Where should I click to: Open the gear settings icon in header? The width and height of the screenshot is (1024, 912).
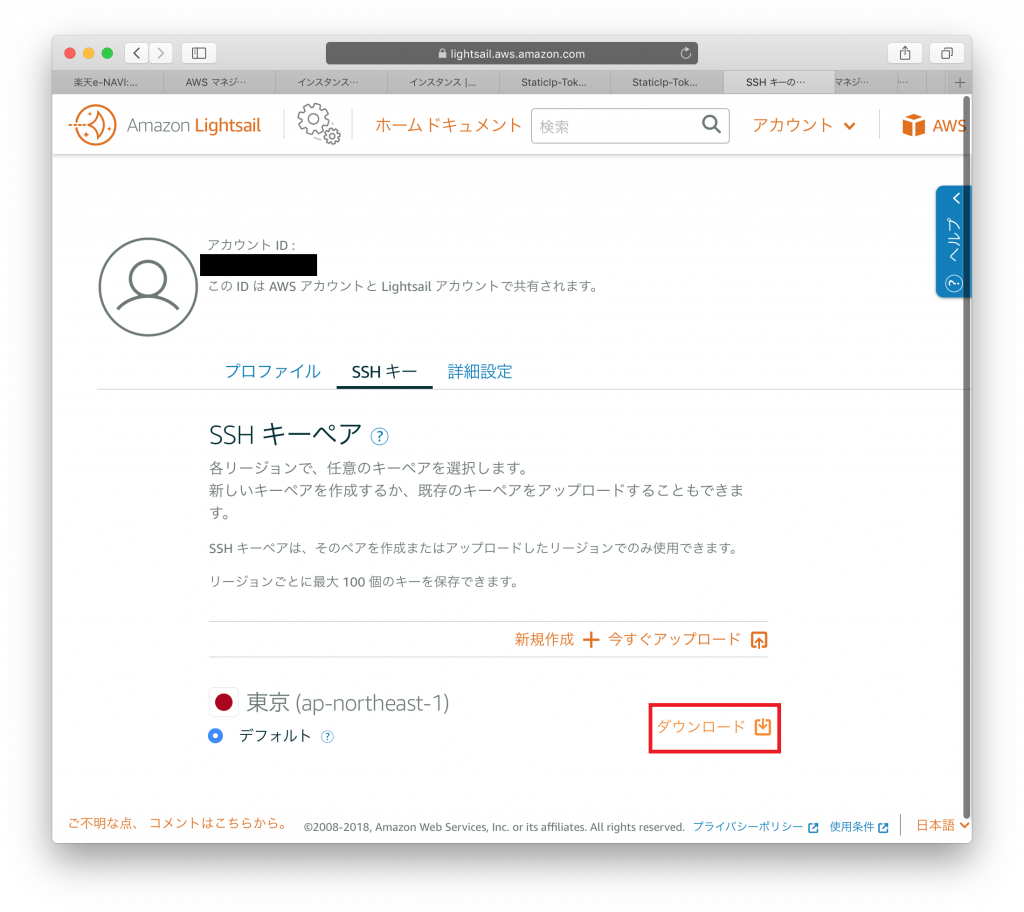tap(318, 123)
